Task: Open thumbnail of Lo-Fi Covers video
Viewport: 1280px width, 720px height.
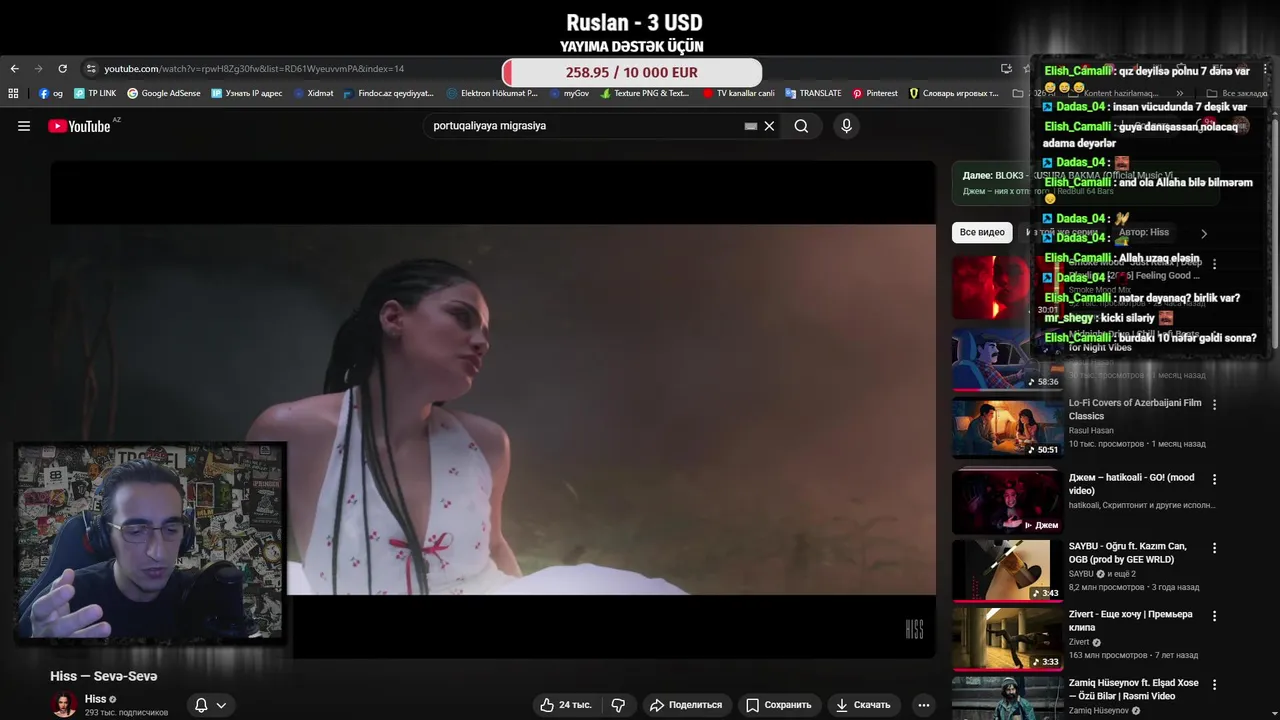Action: coord(1006,427)
